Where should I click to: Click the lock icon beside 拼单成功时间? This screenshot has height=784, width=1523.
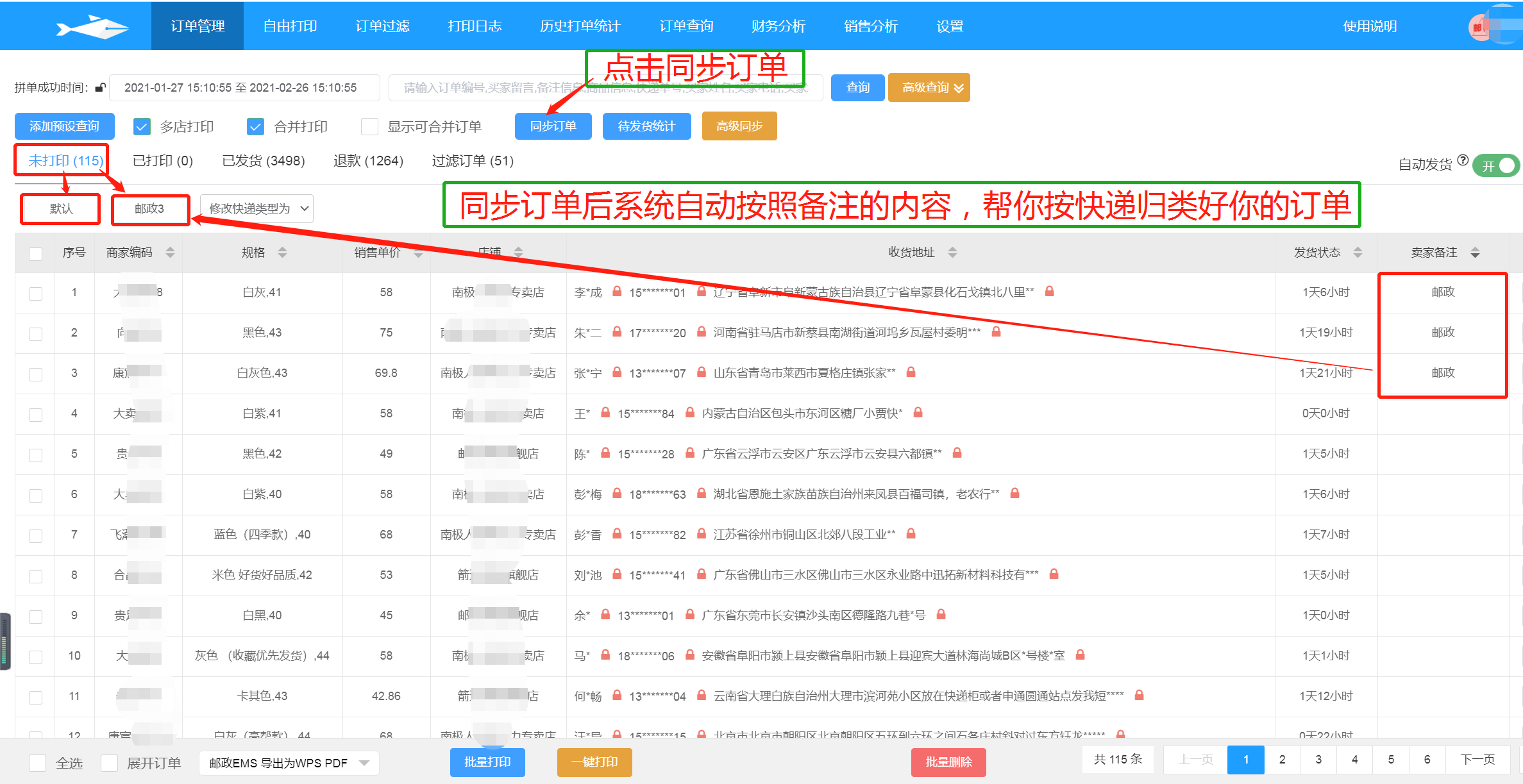coord(100,88)
